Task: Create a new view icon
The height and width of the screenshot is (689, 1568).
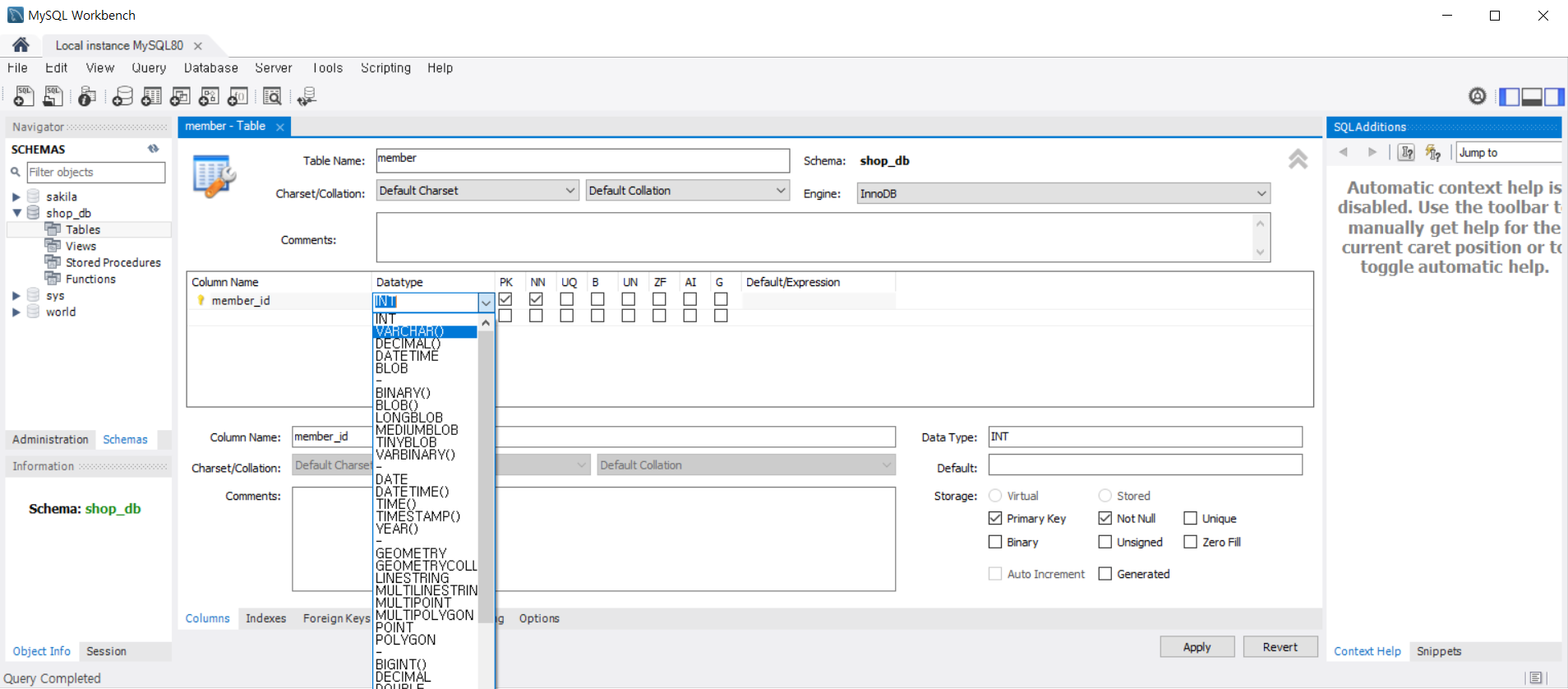Action: click(180, 96)
